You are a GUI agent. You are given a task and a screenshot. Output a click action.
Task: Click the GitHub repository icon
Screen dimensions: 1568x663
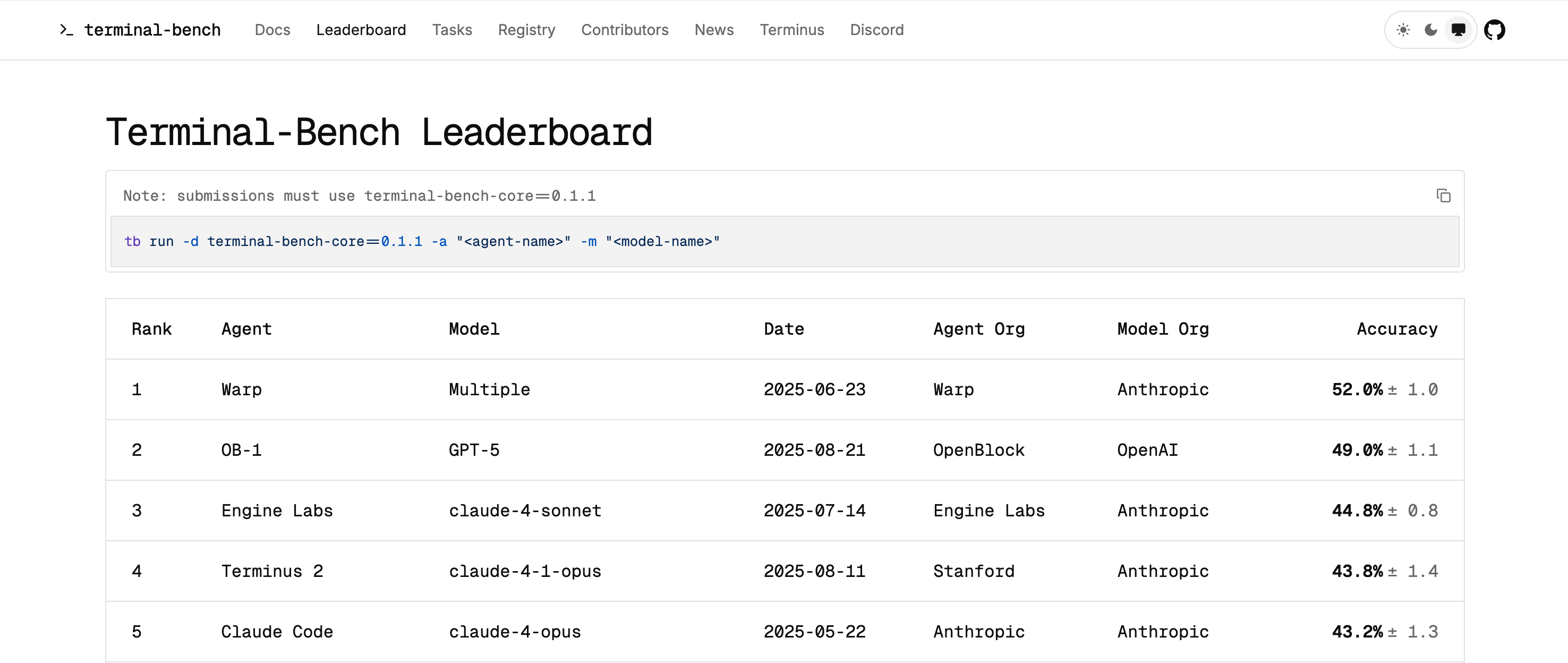[1496, 29]
